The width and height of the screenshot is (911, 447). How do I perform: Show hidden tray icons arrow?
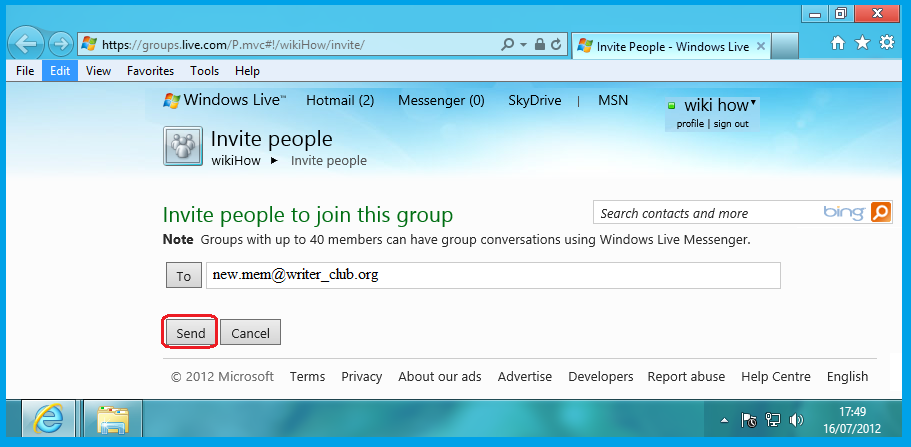[725, 420]
